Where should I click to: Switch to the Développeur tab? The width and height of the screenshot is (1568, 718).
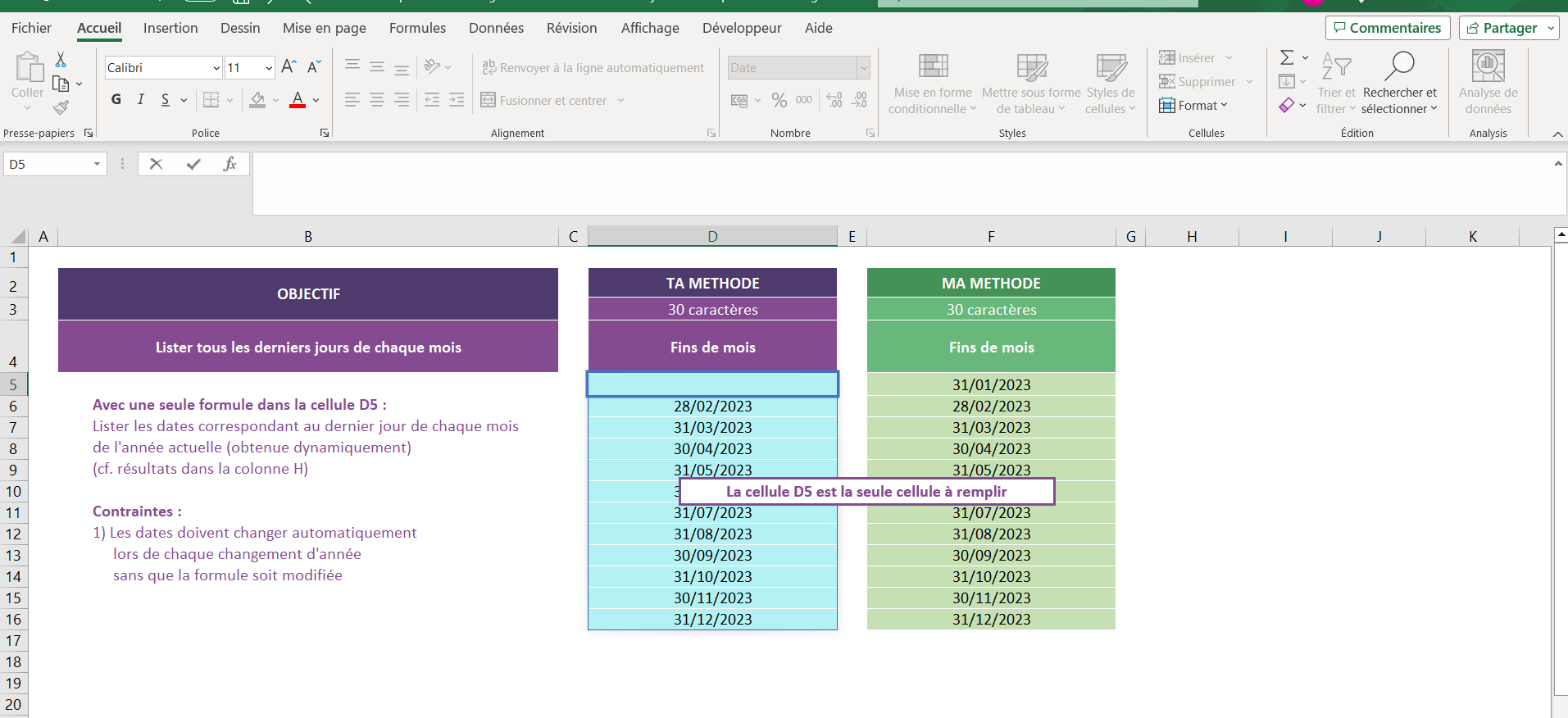742,28
